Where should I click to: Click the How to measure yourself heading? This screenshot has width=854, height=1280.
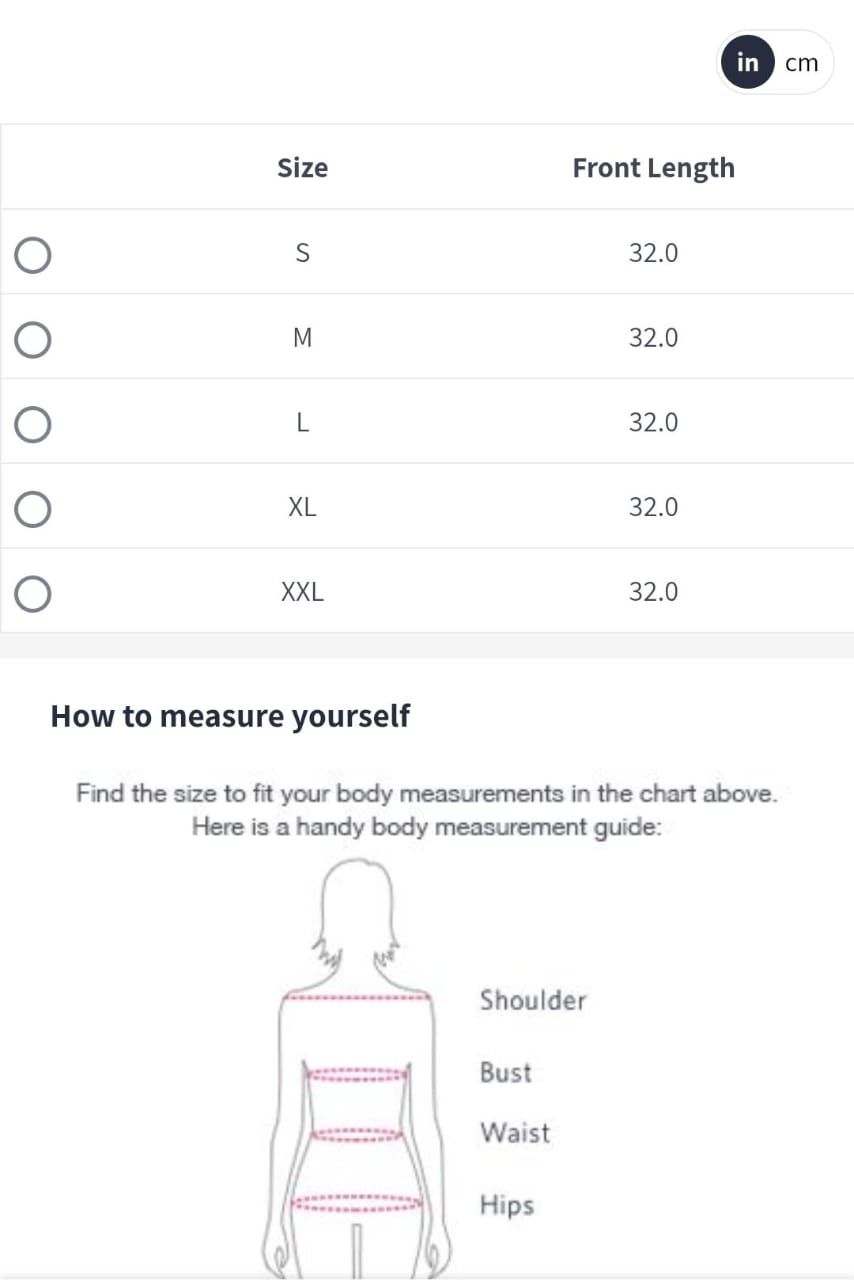(x=230, y=717)
